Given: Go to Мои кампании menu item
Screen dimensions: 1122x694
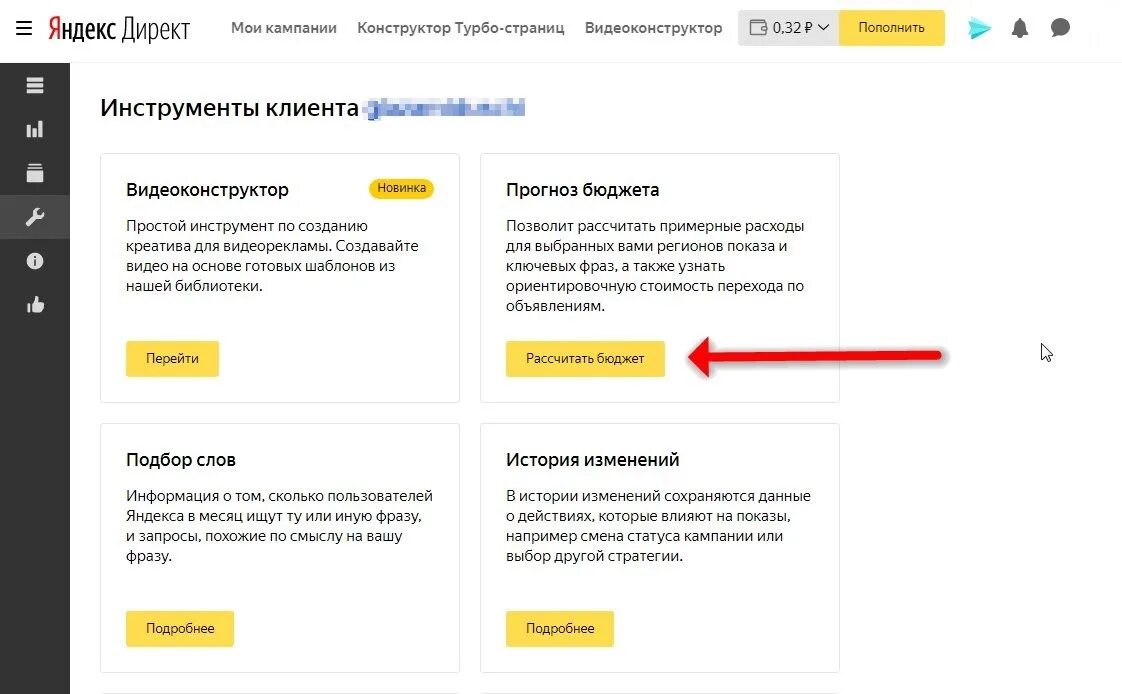Looking at the screenshot, I should pyautogui.click(x=284, y=28).
